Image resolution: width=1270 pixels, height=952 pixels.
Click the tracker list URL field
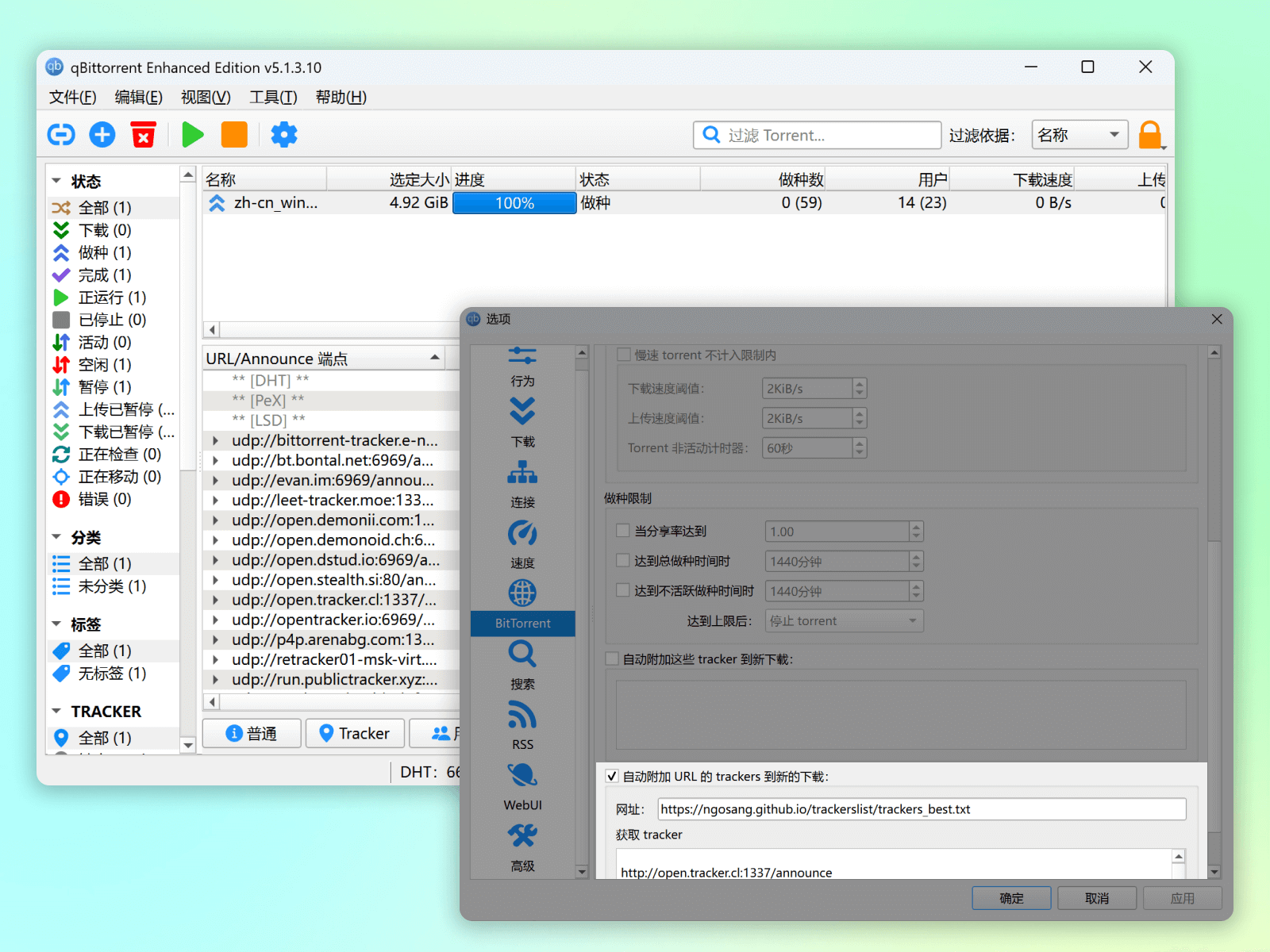click(921, 809)
